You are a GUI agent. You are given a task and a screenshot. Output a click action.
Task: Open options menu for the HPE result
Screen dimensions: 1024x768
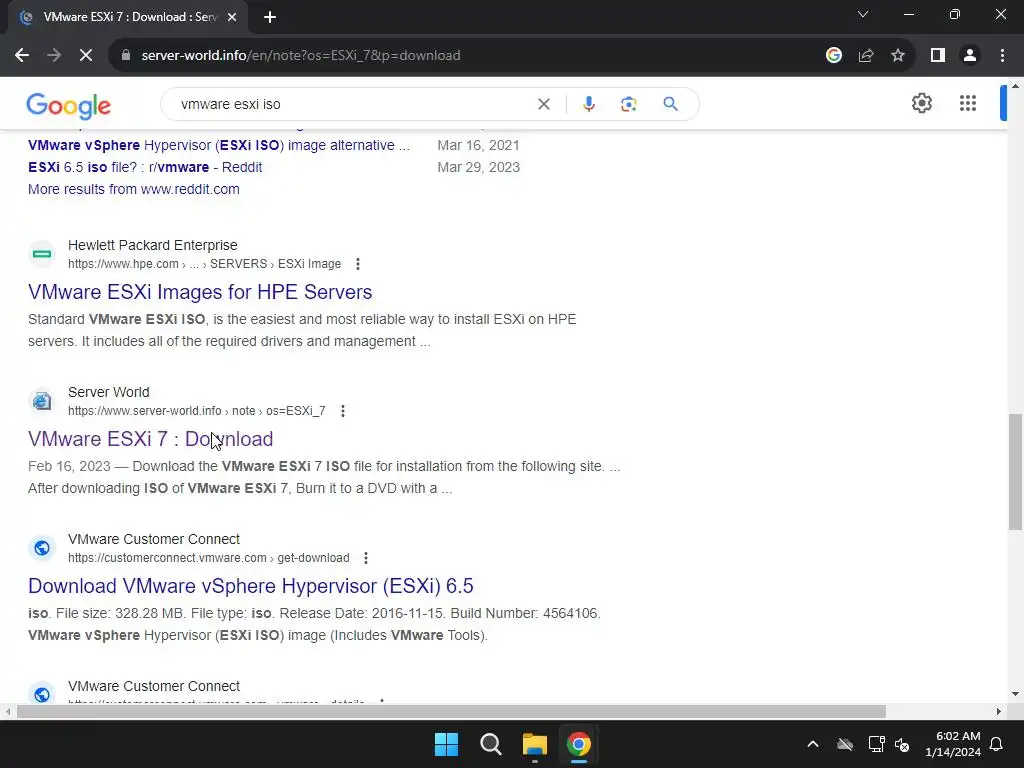pos(357,264)
